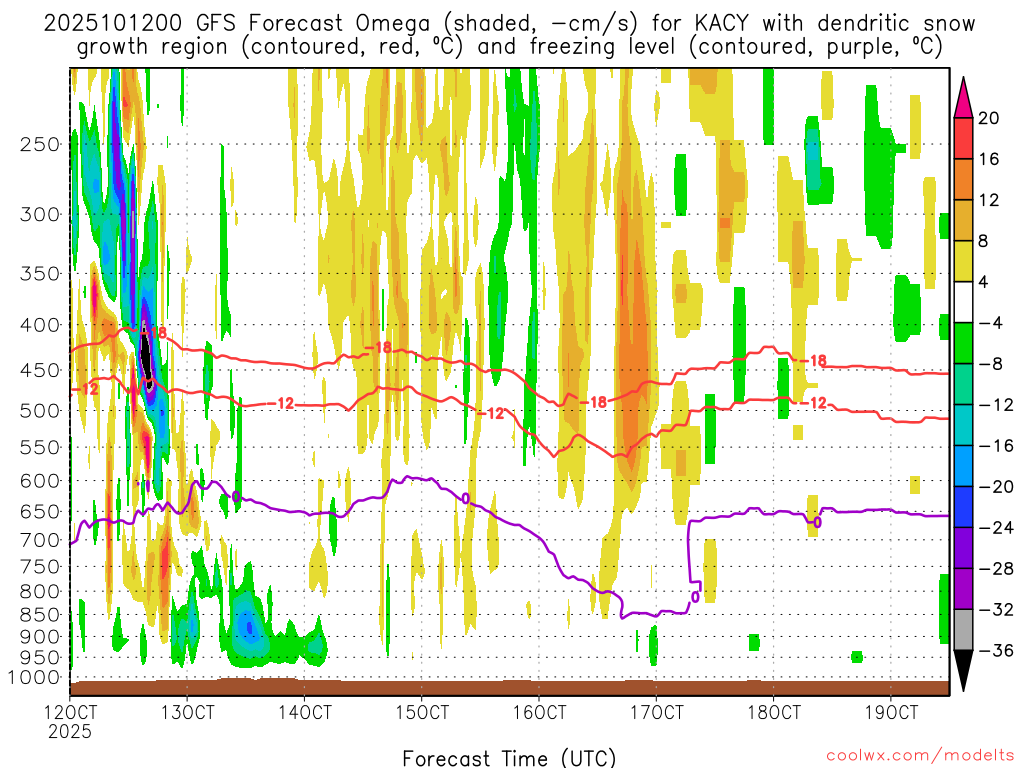
Task: Click the colorbar value -20
Action: tap(995, 487)
